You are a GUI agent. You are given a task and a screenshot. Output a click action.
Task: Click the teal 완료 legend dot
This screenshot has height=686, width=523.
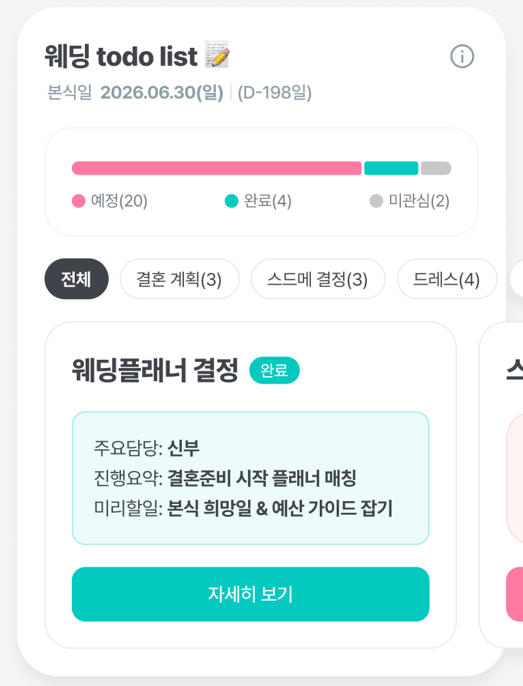click(x=231, y=201)
